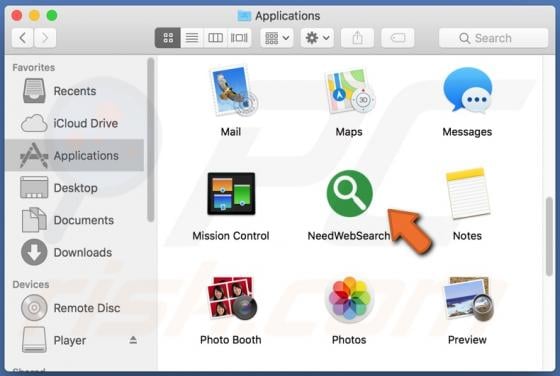Open Remote Disc in the sidebar
Screen dimensions: 560x376
coord(74,308)
